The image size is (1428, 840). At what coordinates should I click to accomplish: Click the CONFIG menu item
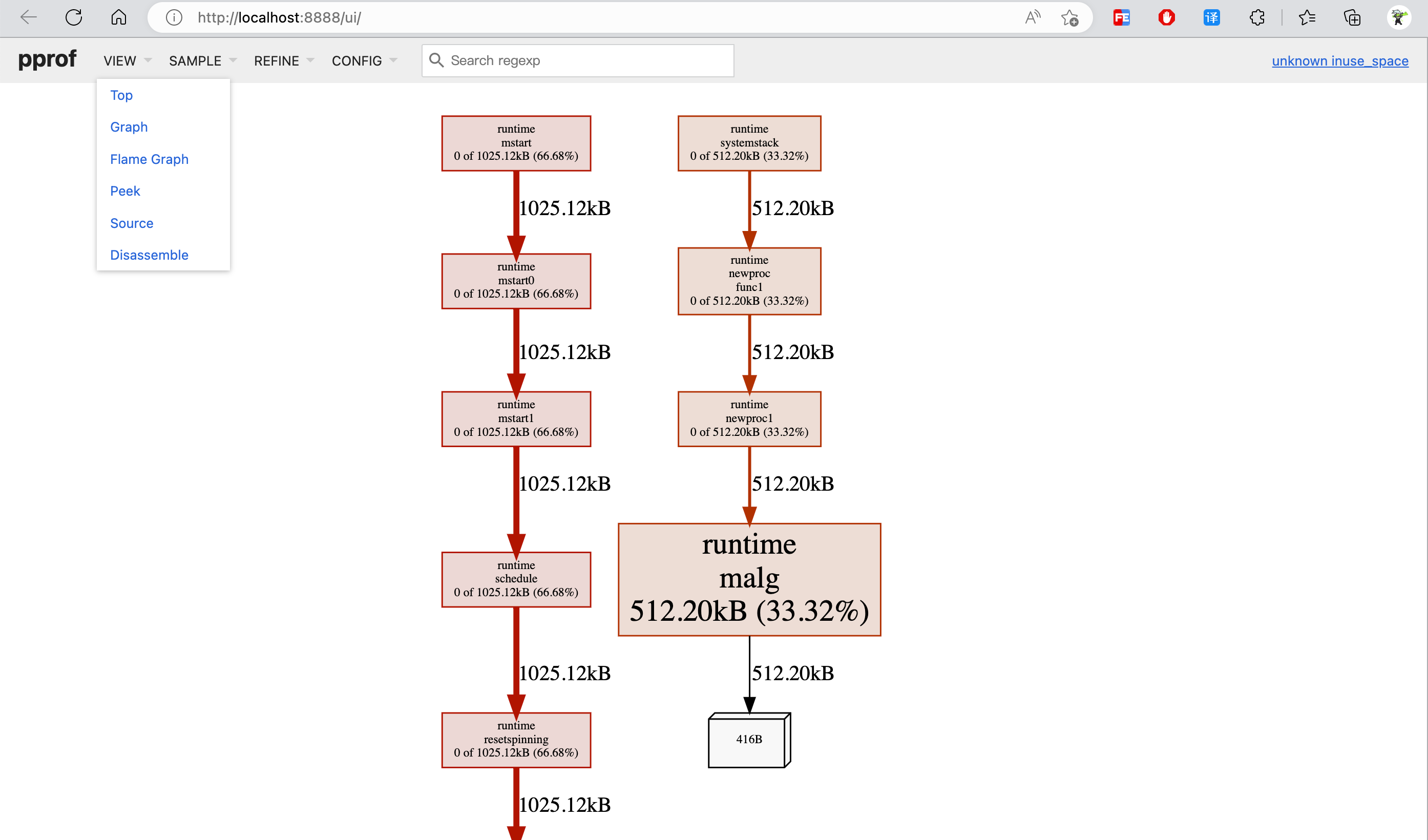(357, 60)
